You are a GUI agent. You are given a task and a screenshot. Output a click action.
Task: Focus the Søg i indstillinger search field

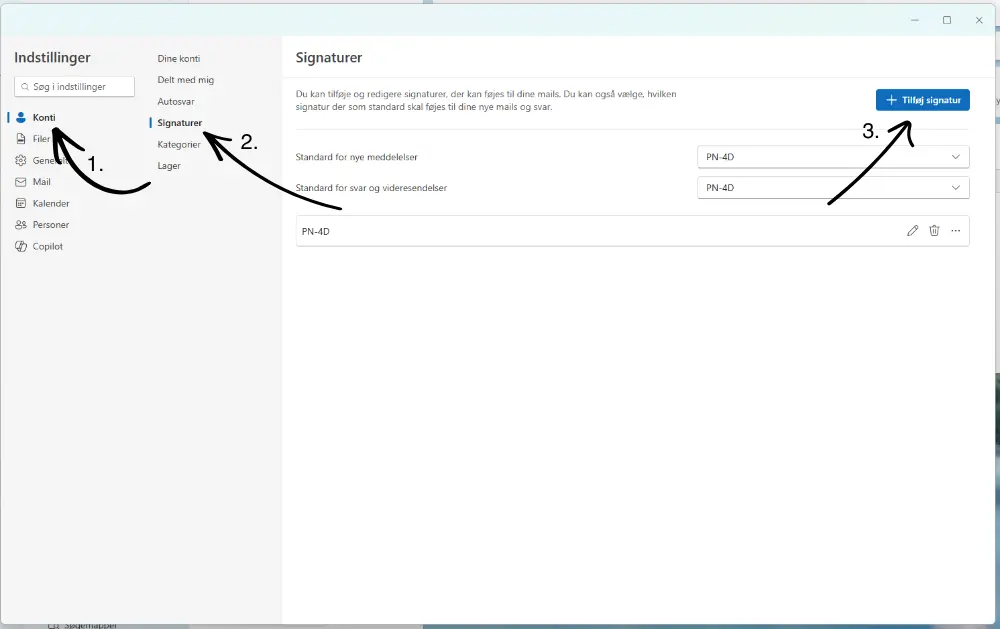[x=74, y=87]
